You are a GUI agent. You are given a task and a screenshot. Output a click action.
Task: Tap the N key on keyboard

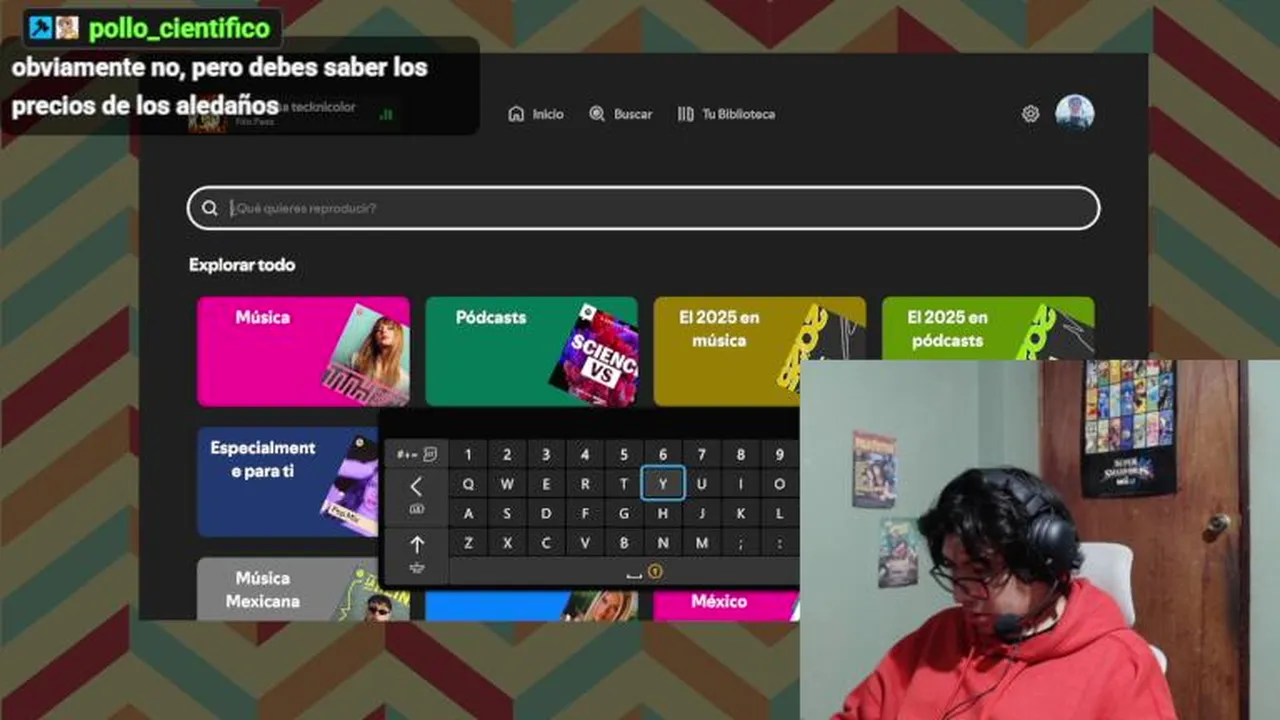[x=663, y=543]
